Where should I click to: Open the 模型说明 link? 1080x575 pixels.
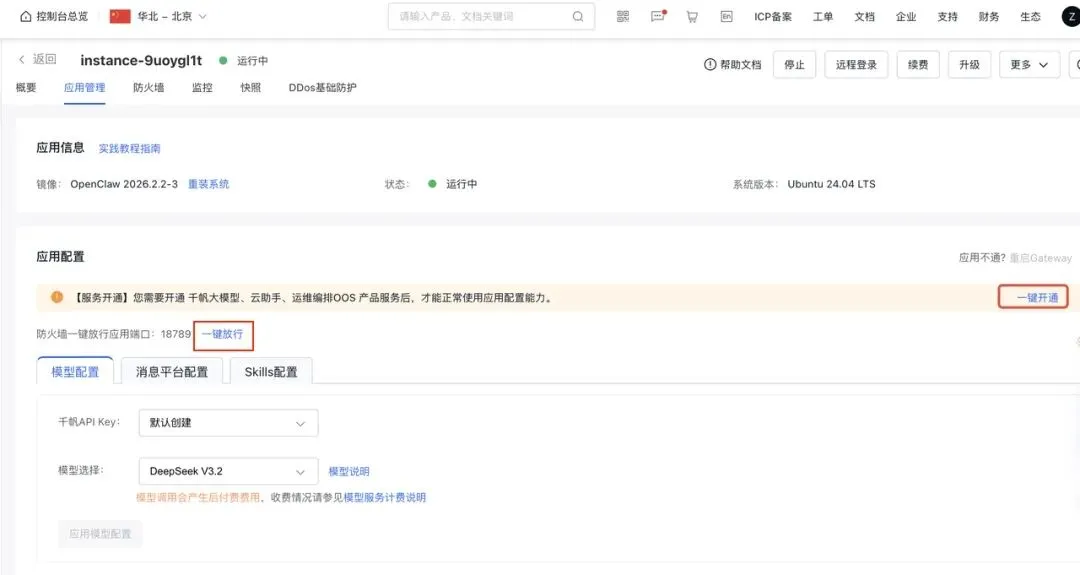pyautogui.click(x=349, y=471)
